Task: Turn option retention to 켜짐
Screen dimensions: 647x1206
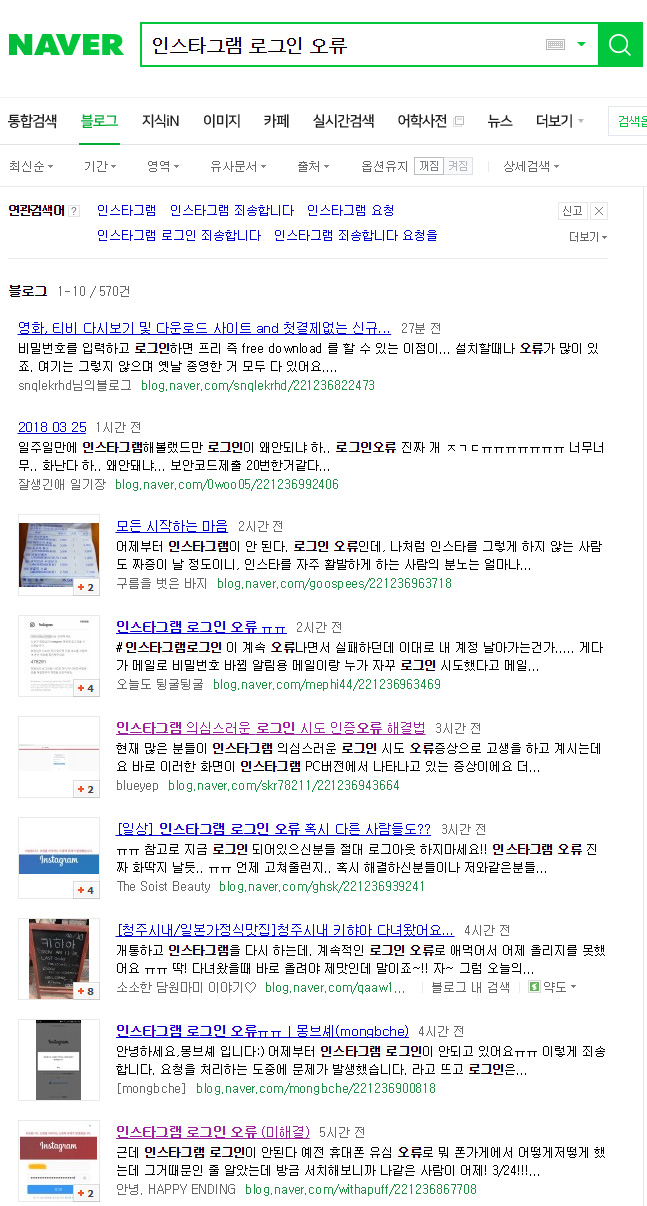Action: tap(458, 166)
